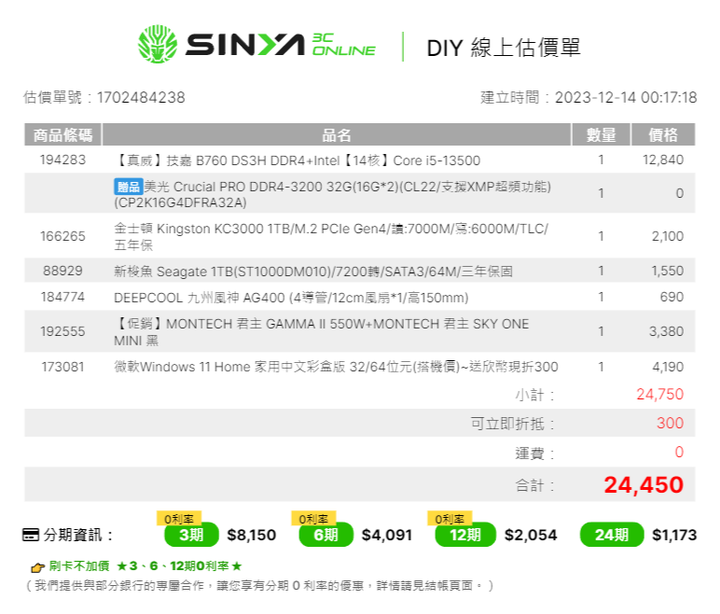Image resolution: width=720 pixels, height=614 pixels.
Task: Click the B760 DS3H Core i5-13500 item name
Action: tap(297, 160)
